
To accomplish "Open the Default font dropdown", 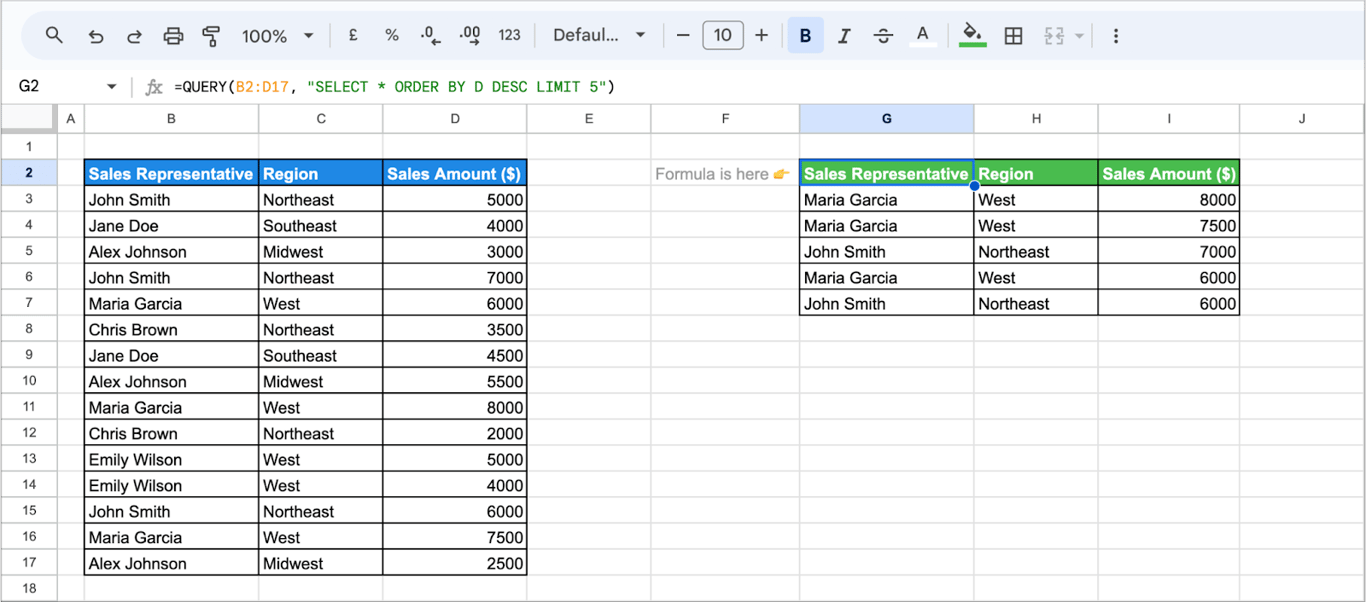I will [x=599, y=35].
